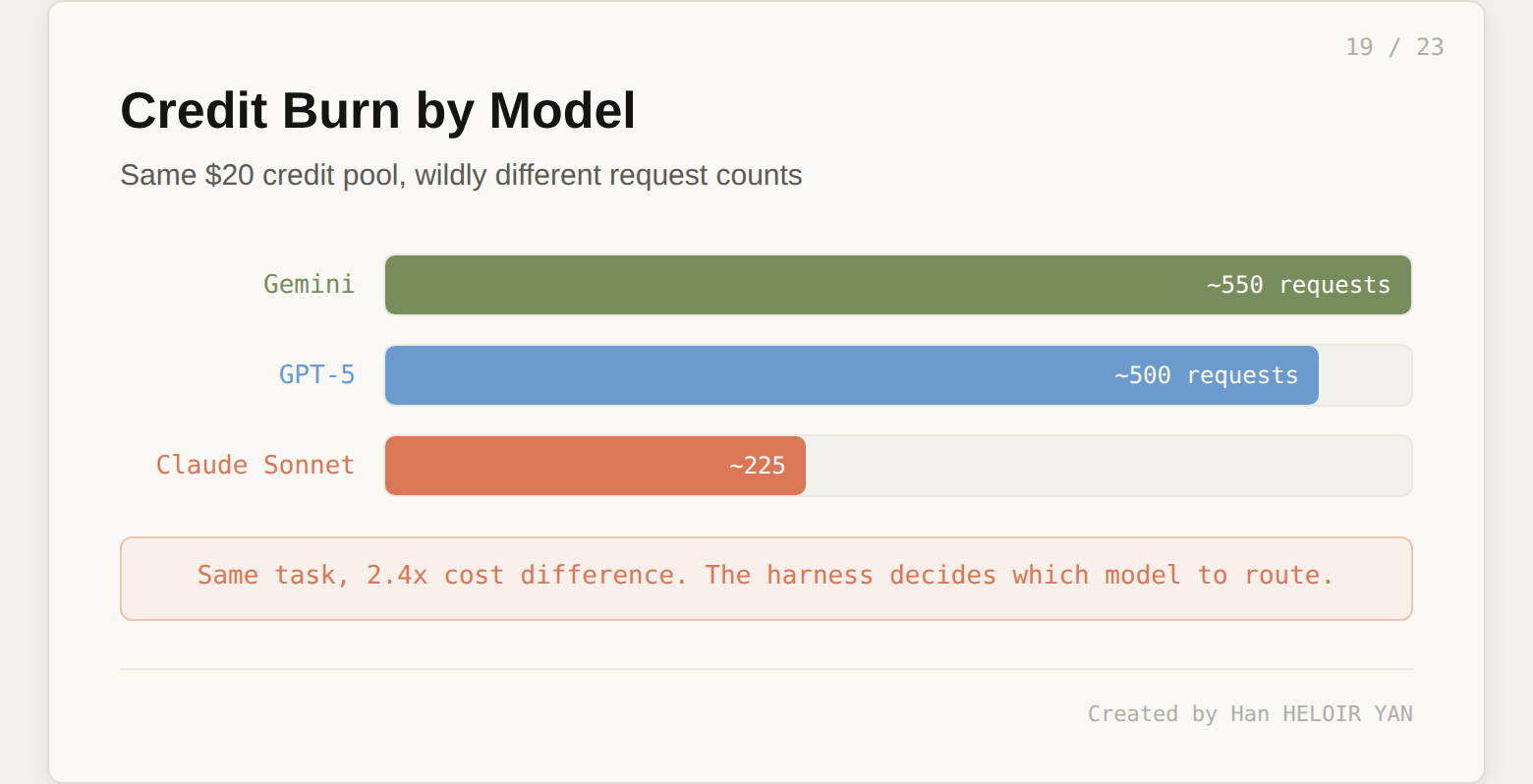Click the "Created by Han HELOIR YAN" footer credit
The width and height of the screenshot is (1533, 784).
tap(1249, 714)
